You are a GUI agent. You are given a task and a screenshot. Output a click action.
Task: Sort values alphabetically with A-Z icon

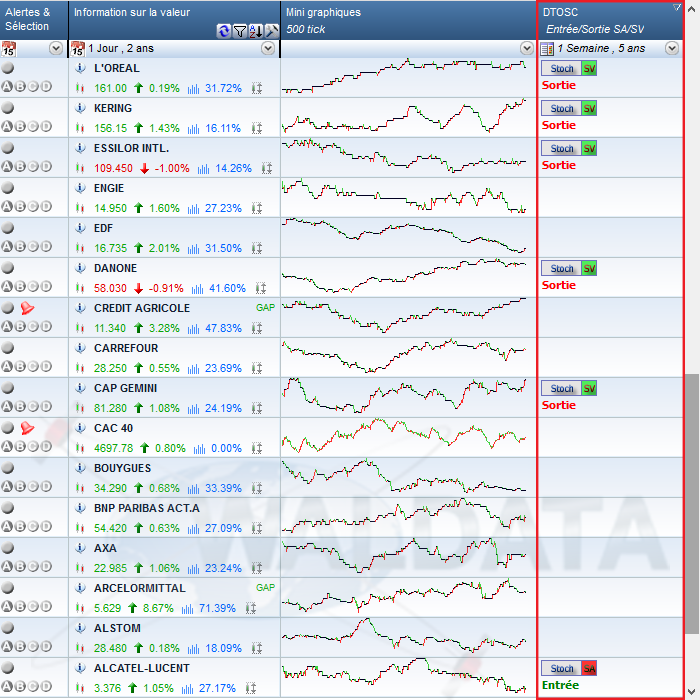click(x=255, y=31)
